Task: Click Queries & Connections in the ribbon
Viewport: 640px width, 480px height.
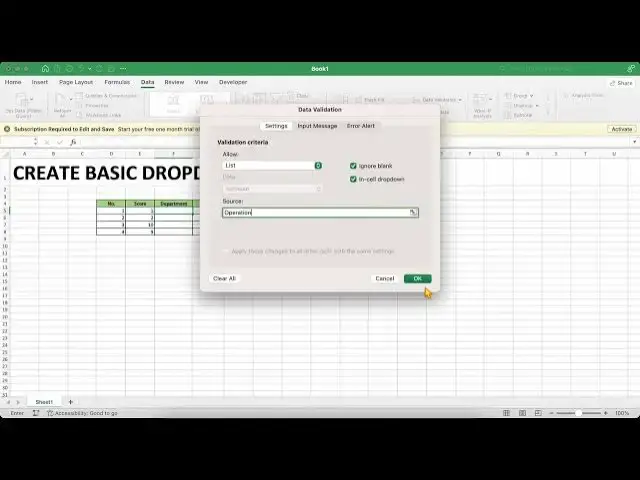Action: [x=107, y=96]
